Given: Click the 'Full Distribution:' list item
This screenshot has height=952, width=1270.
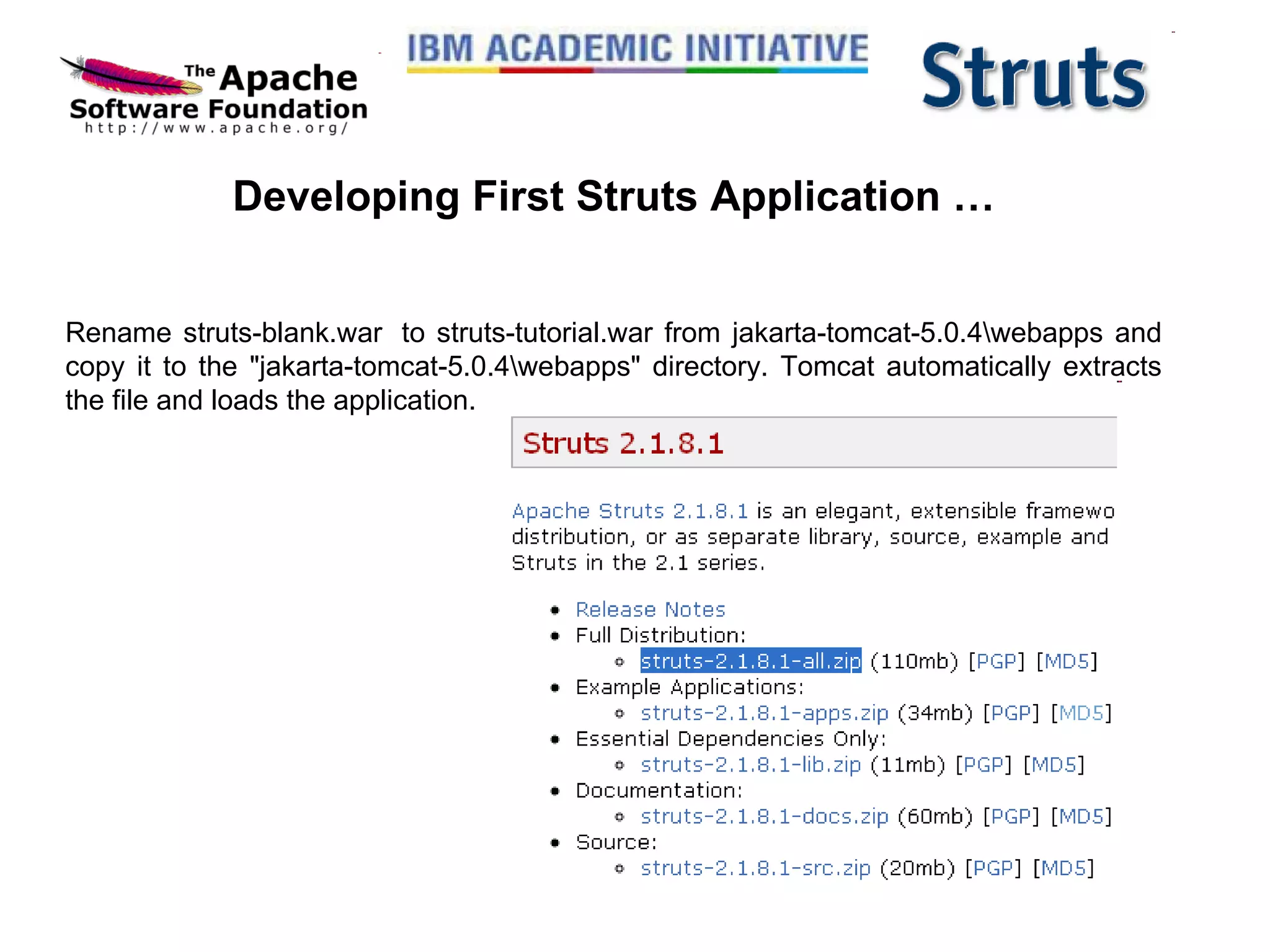Looking at the screenshot, I should (x=660, y=635).
